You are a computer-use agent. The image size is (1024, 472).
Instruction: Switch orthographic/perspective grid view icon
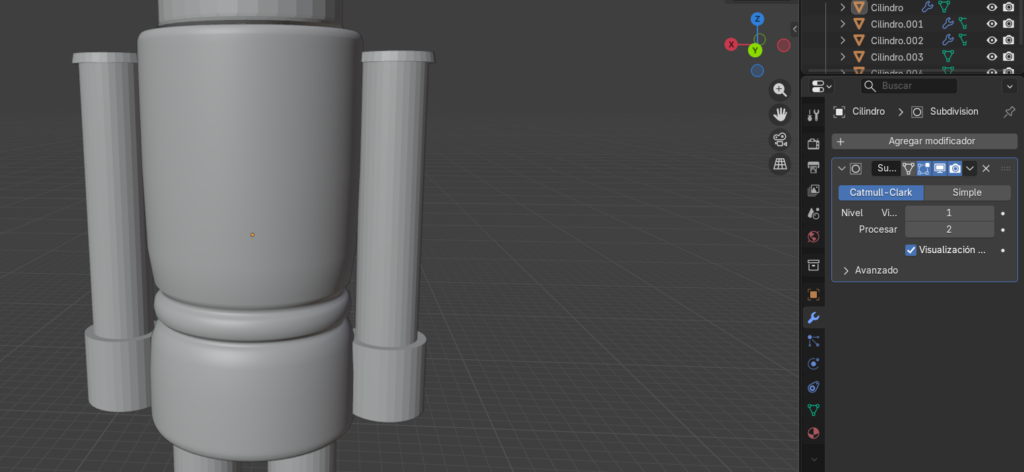coord(780,164)
